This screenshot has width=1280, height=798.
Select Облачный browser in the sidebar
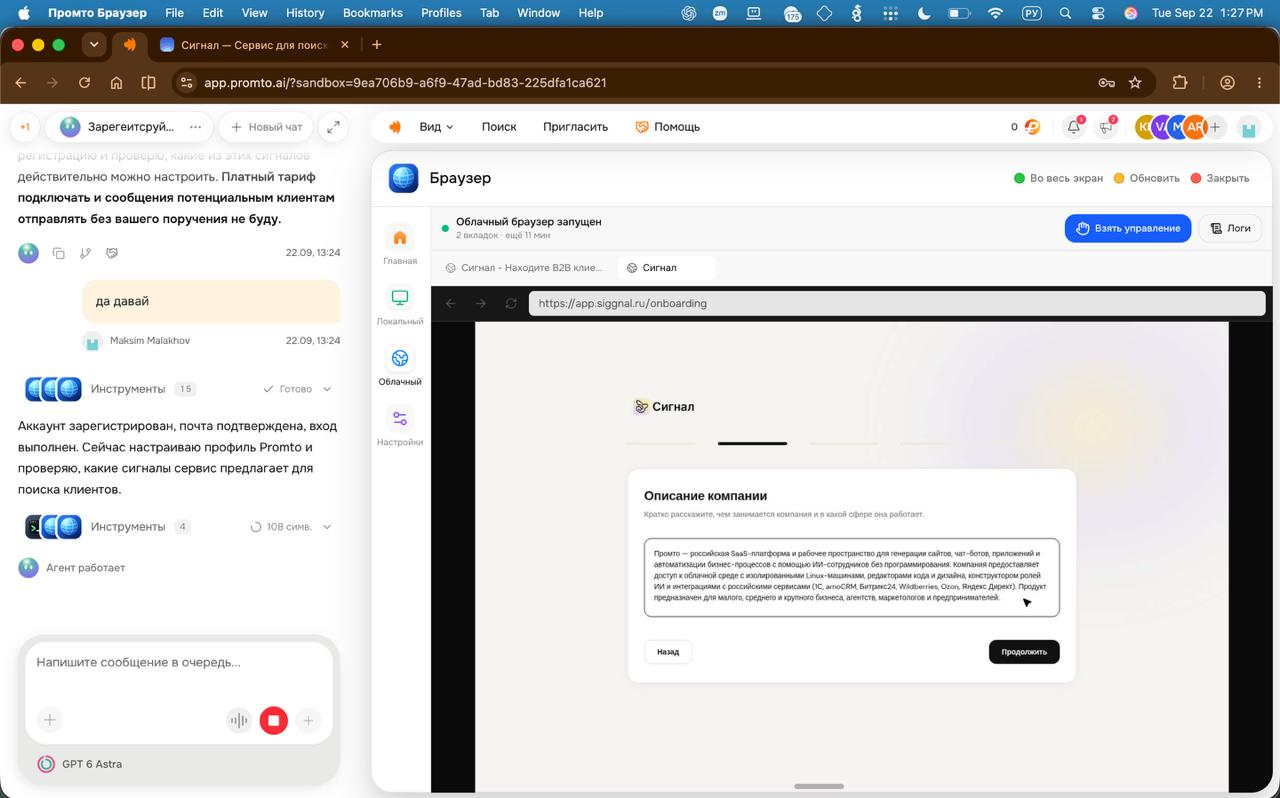point(400,366)
